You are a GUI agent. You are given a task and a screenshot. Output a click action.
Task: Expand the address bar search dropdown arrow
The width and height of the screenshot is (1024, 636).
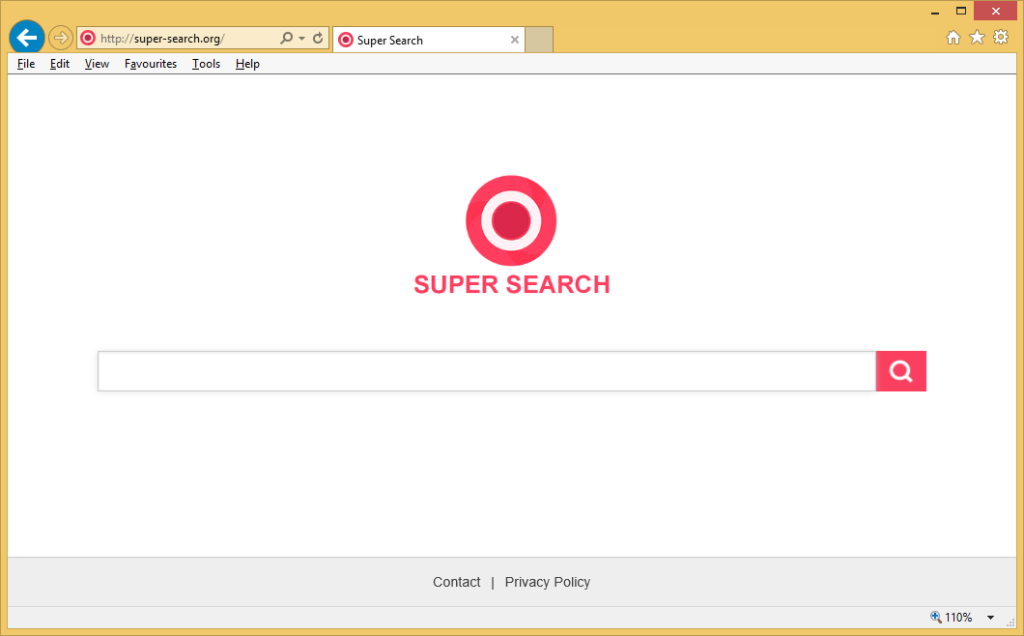click(301, 39)
